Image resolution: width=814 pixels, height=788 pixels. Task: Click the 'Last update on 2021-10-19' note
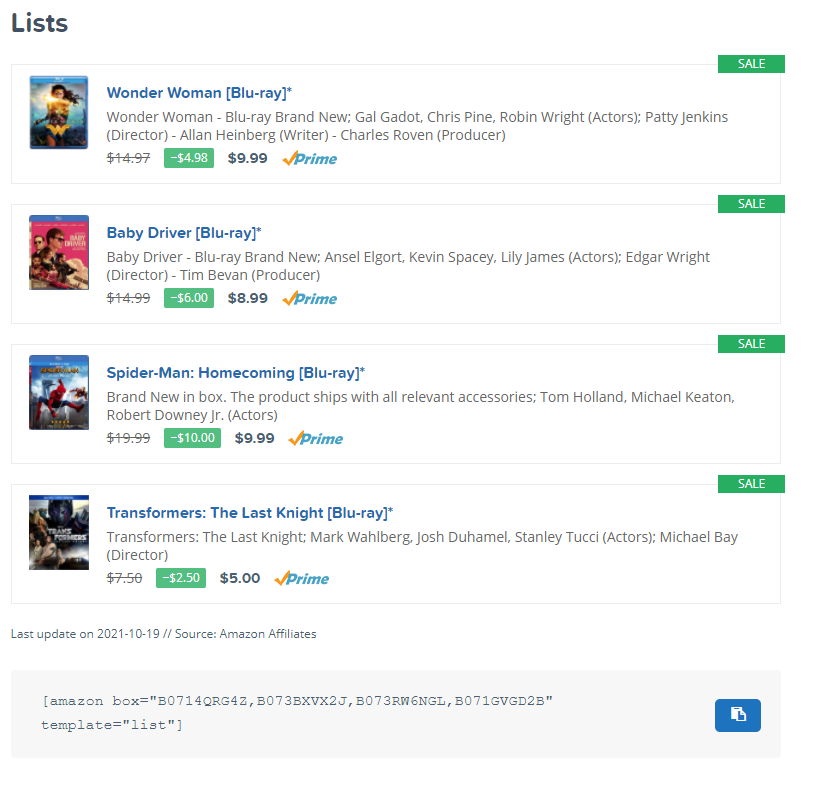[x=164, y=634]
